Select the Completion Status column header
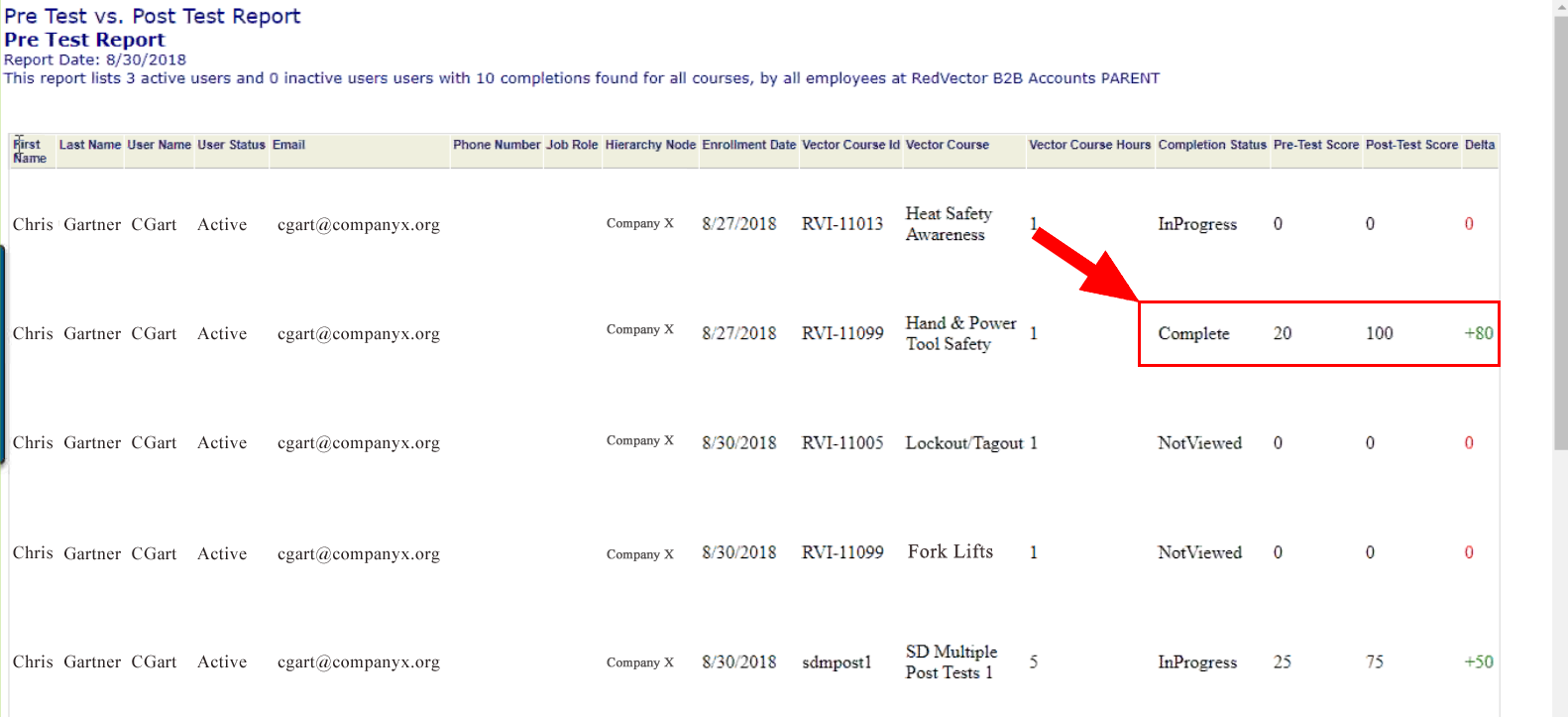This screenshot has height=717, width=1568. pos(1211,145)
